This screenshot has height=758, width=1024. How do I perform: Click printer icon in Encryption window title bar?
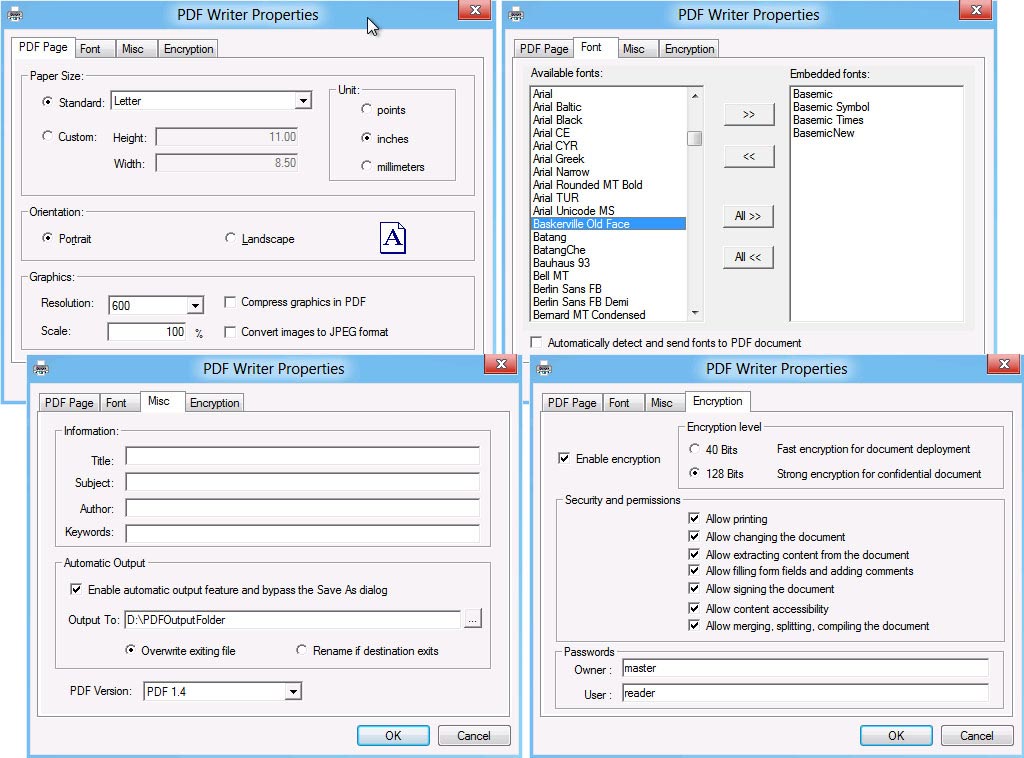coord(544,368)
